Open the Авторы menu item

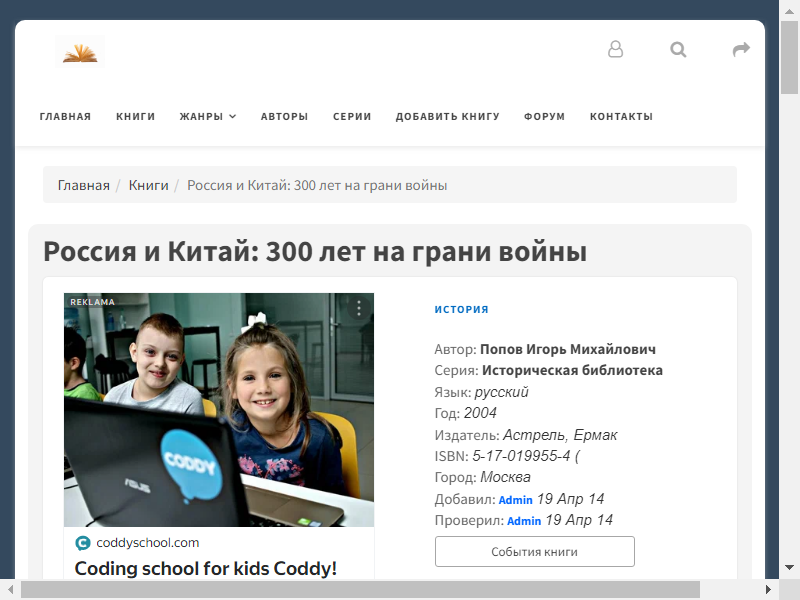coord(284,116)
